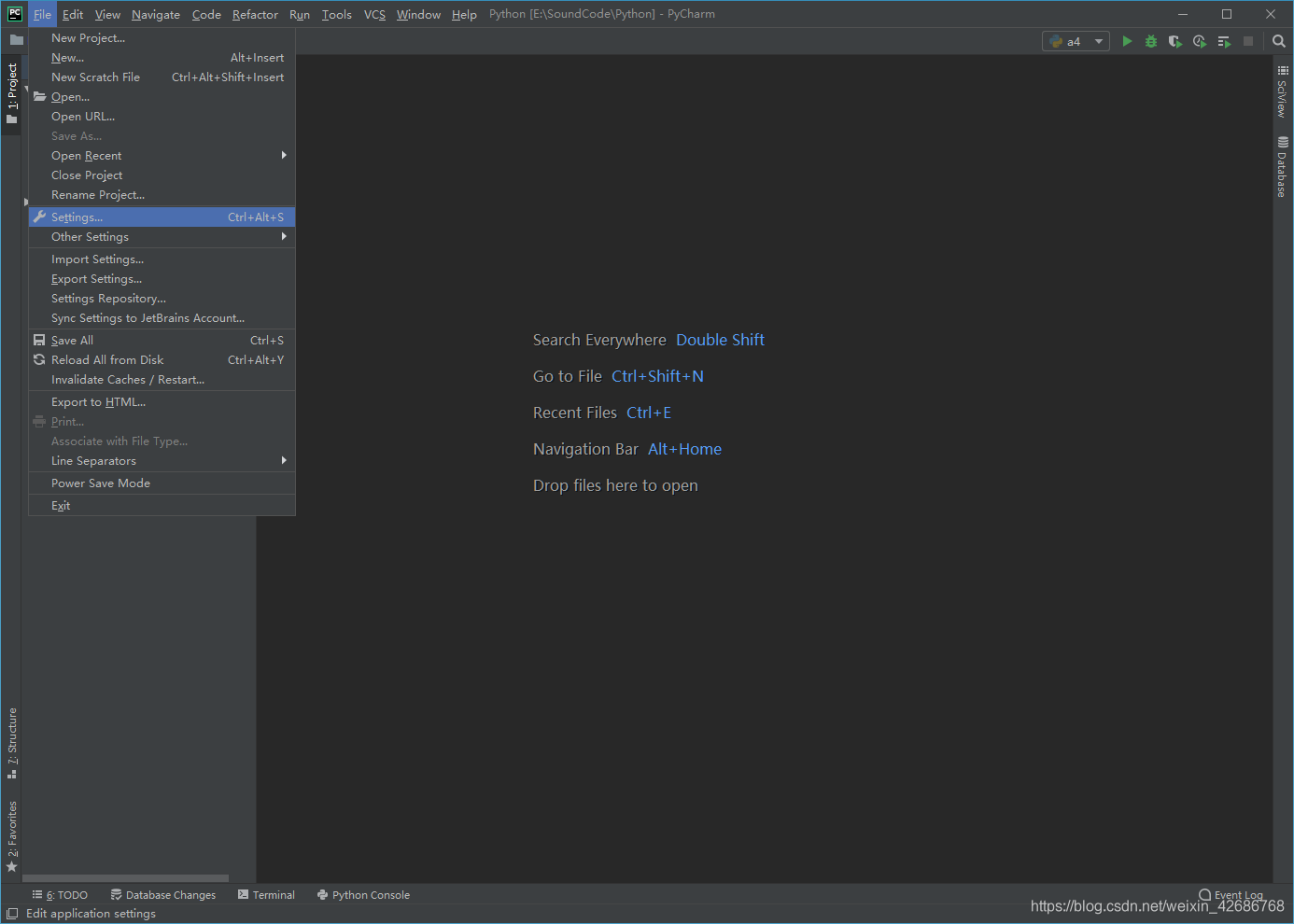Click the Stop square icon

[x=1248, y=41]
